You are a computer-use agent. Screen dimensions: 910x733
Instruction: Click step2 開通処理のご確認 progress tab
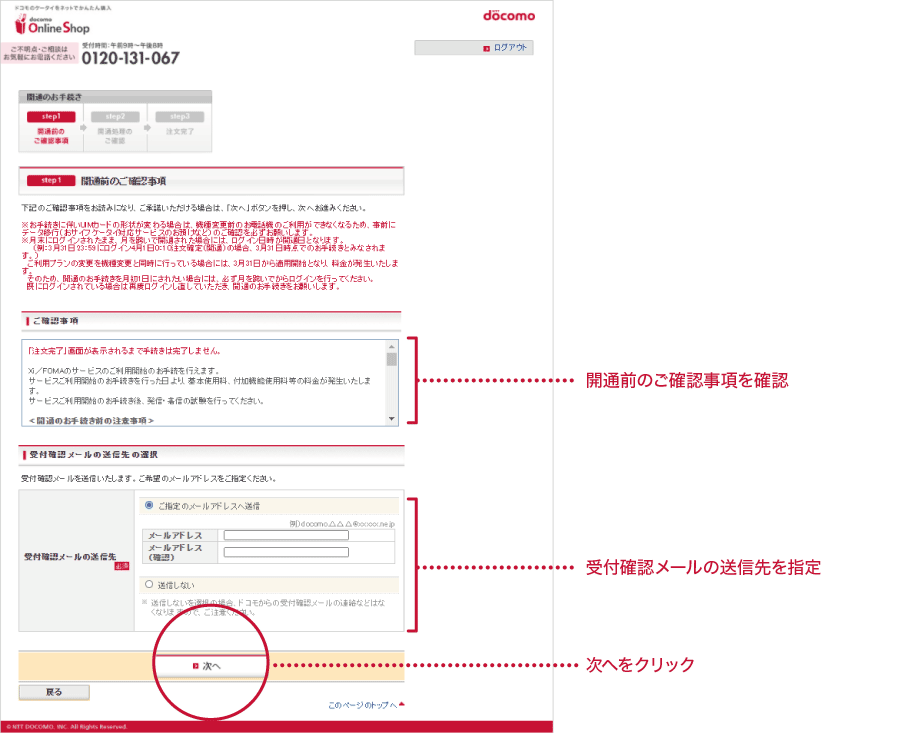[115, 128]
